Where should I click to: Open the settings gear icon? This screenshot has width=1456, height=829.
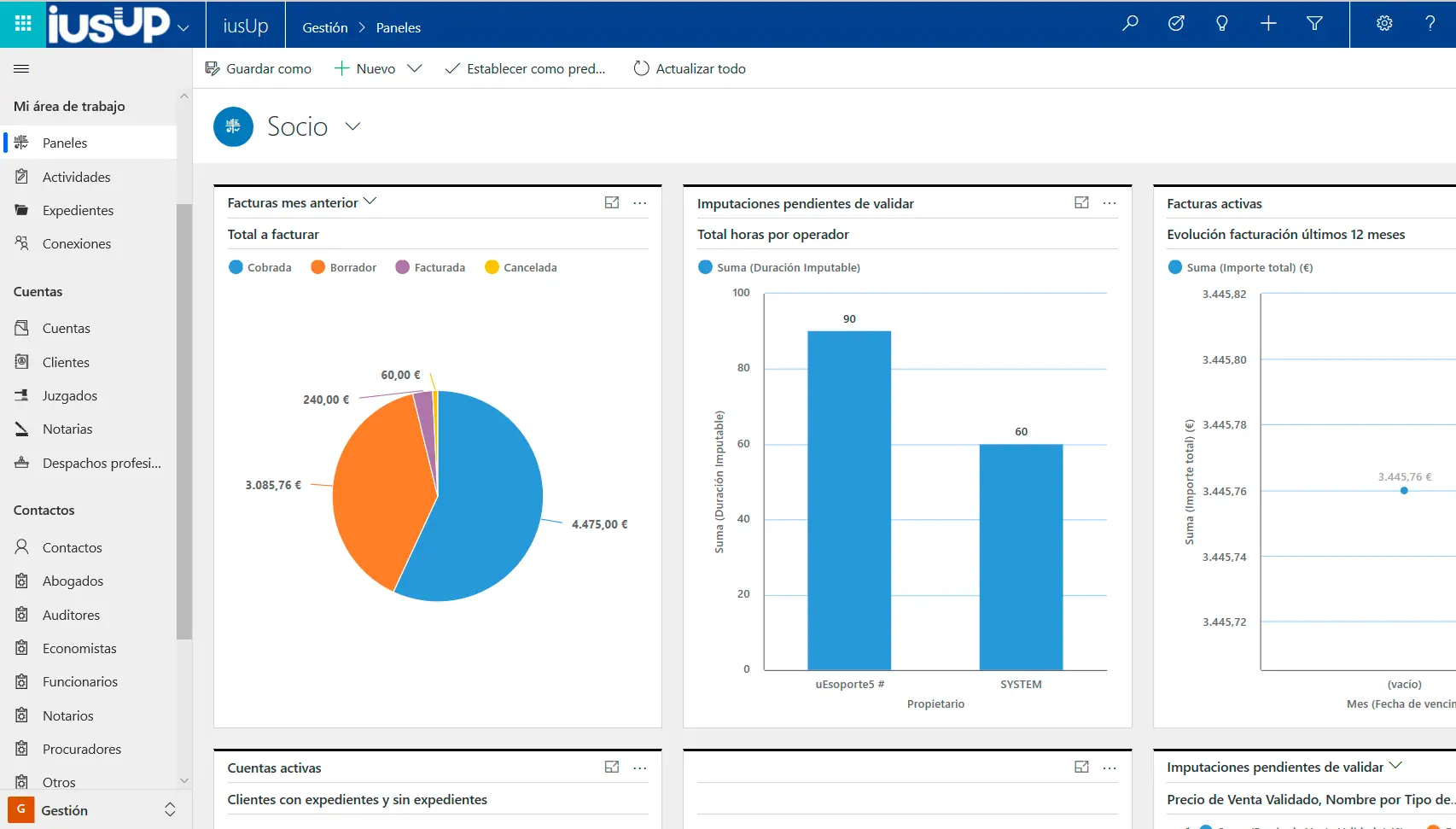tap(1384, 24)
